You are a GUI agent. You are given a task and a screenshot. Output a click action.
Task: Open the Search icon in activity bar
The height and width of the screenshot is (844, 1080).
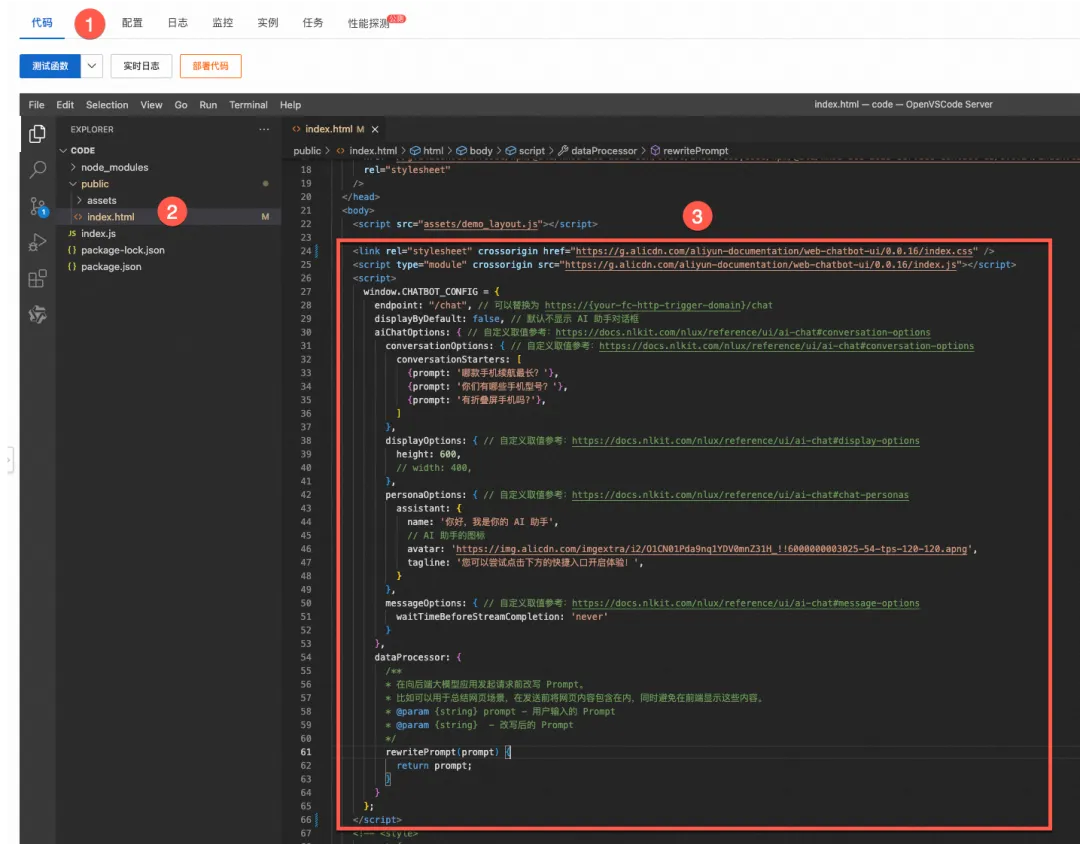tap(37, 169)
